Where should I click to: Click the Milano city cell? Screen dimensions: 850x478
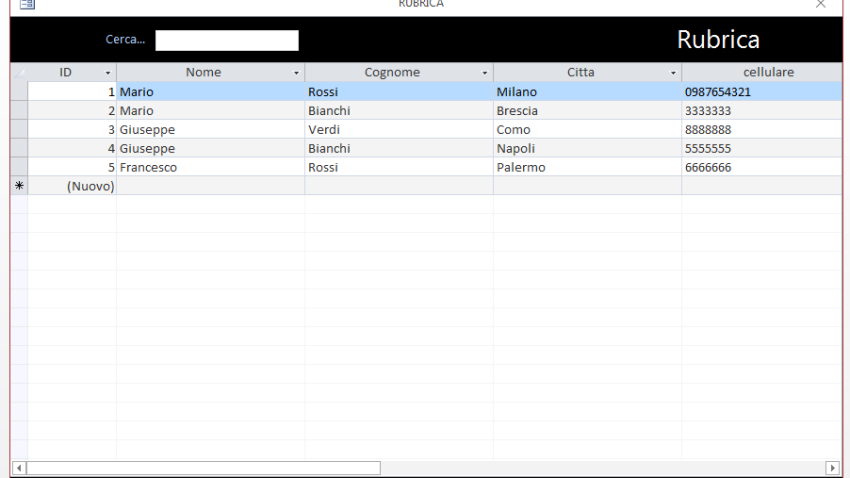click(588, 91)
